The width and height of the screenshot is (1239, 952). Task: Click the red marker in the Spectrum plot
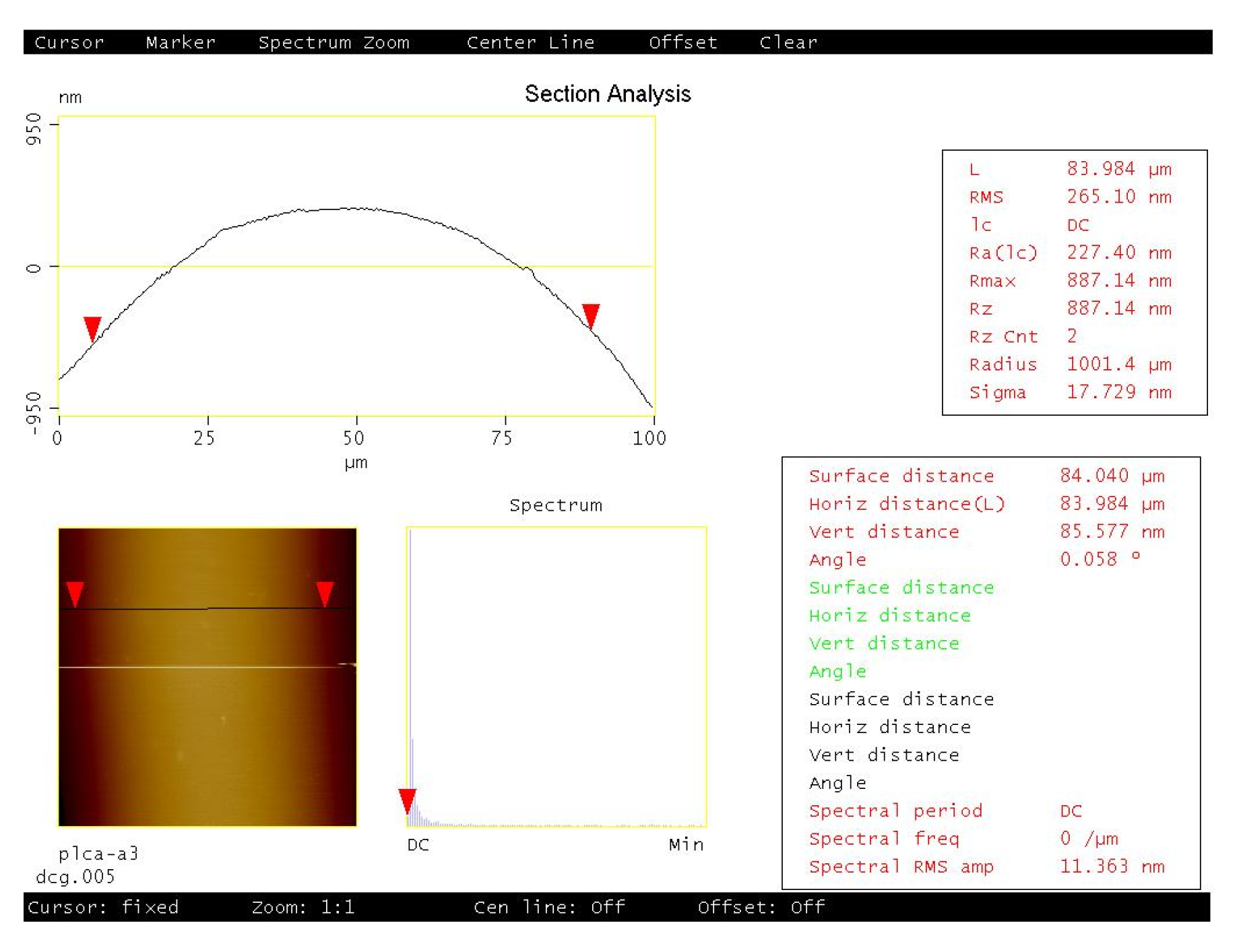407,800
